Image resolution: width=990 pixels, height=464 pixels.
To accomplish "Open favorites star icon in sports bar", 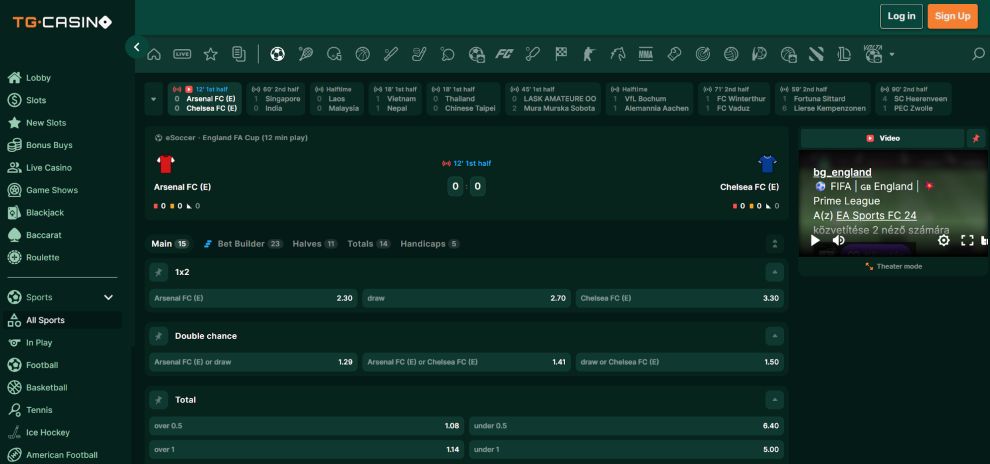I will [210, 54].
